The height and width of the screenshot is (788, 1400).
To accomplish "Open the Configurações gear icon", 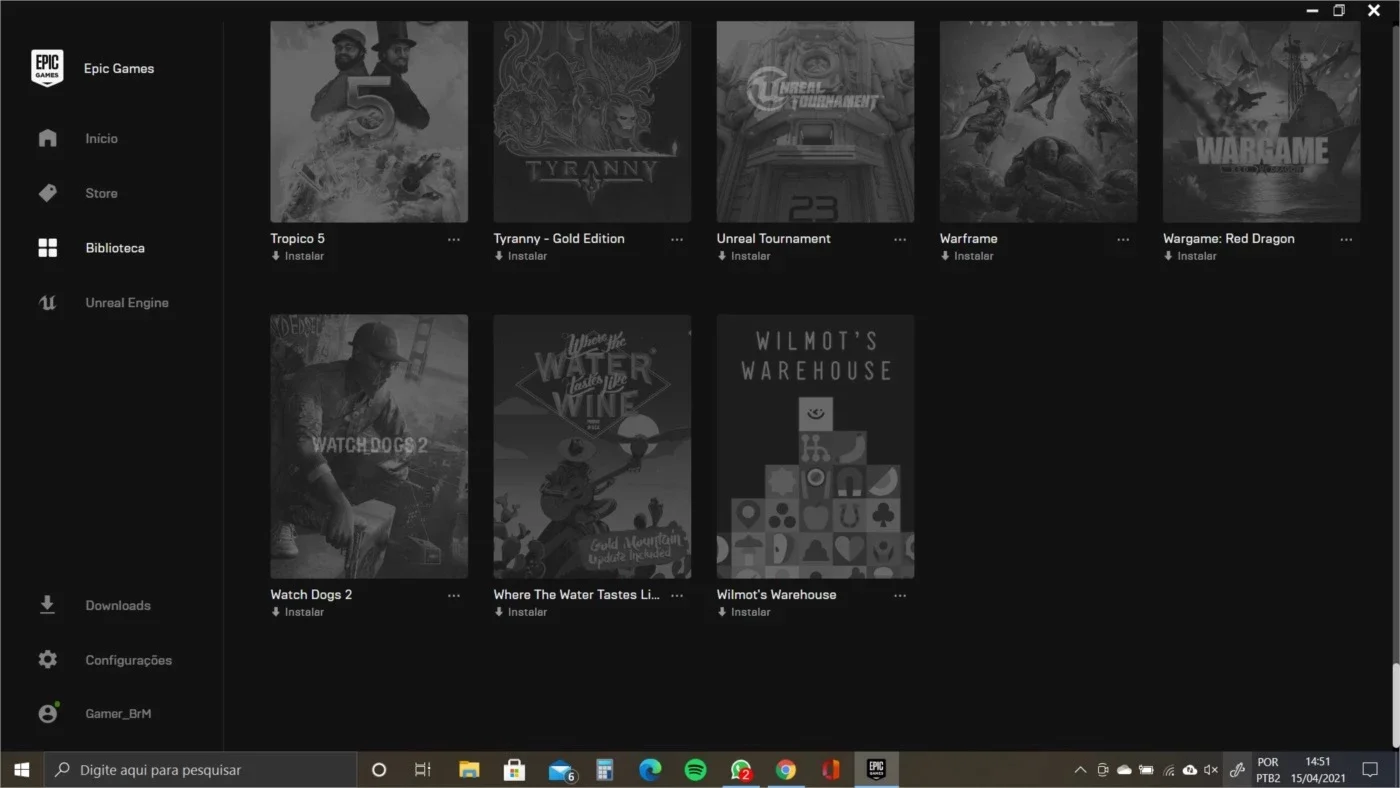I will point(47,660).
